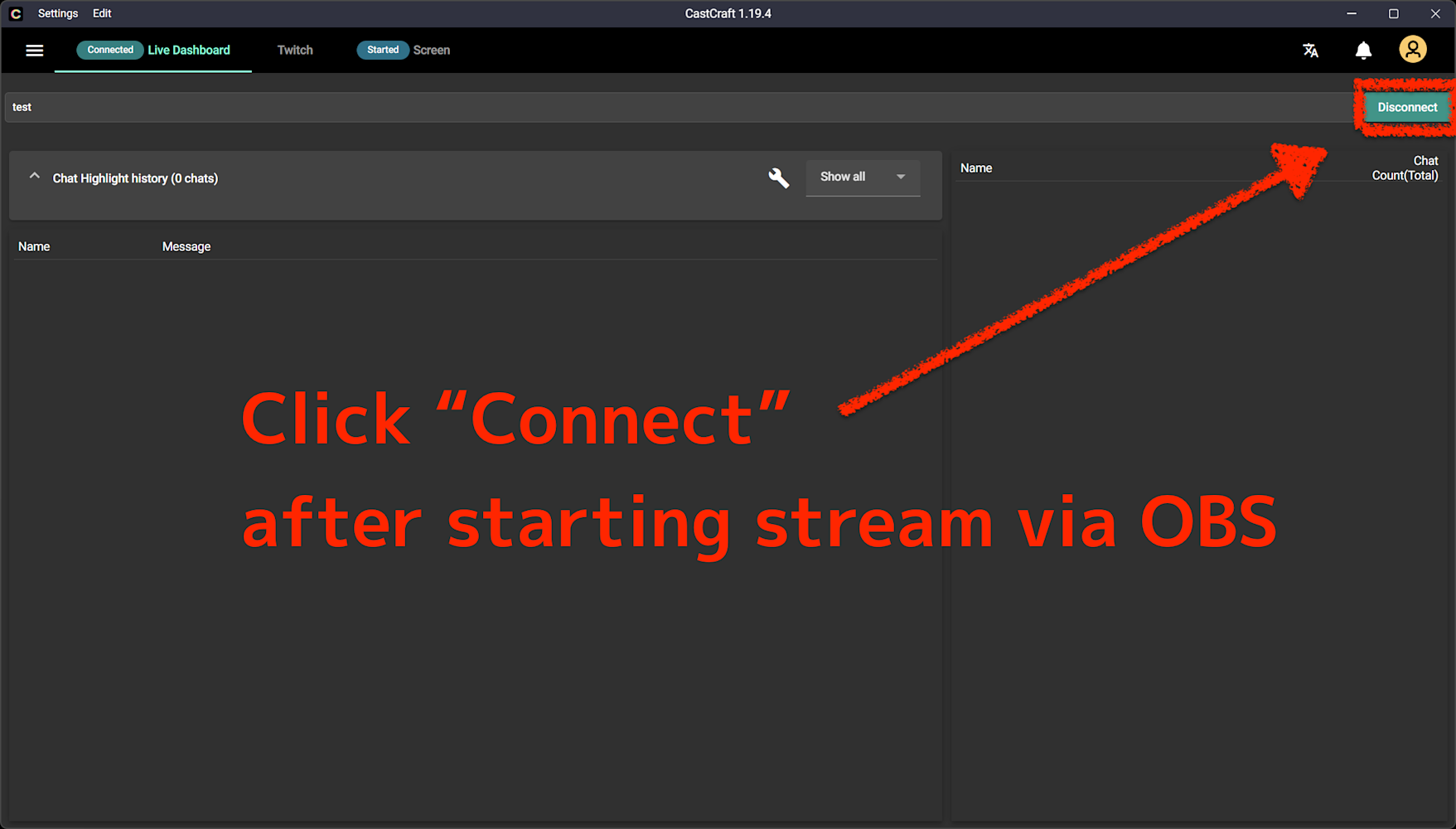Click the Name header in chat count panel
The height and width of the screenshot is (829, 1456).
click(x=976, y=167)
